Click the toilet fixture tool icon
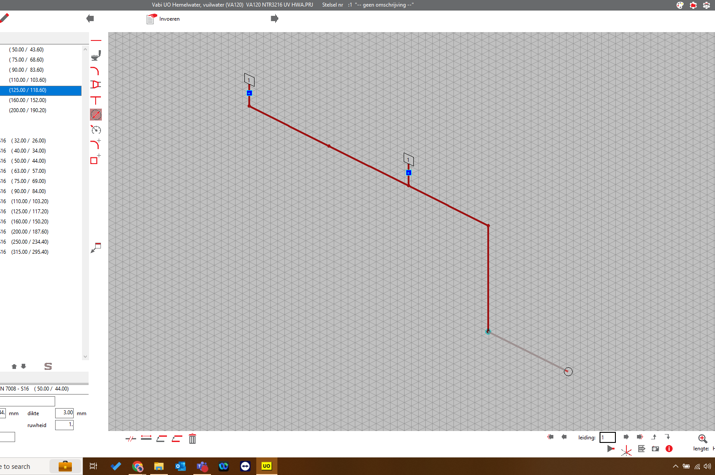The image size is (715, 475). point(96,56)
